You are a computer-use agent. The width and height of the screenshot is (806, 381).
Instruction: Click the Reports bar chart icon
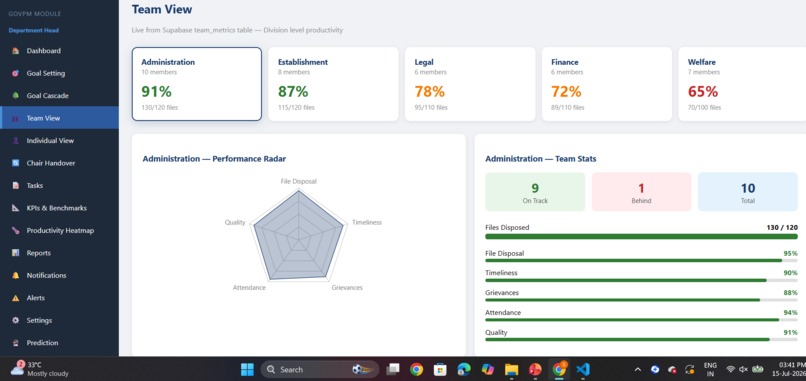(x=15, y=253)
